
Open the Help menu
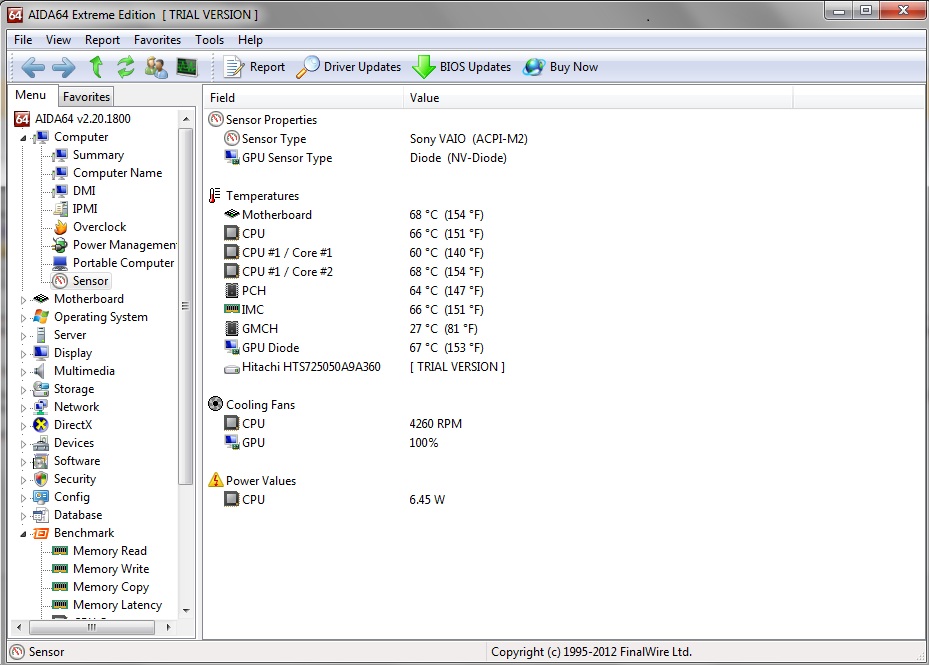click(250, 40)
